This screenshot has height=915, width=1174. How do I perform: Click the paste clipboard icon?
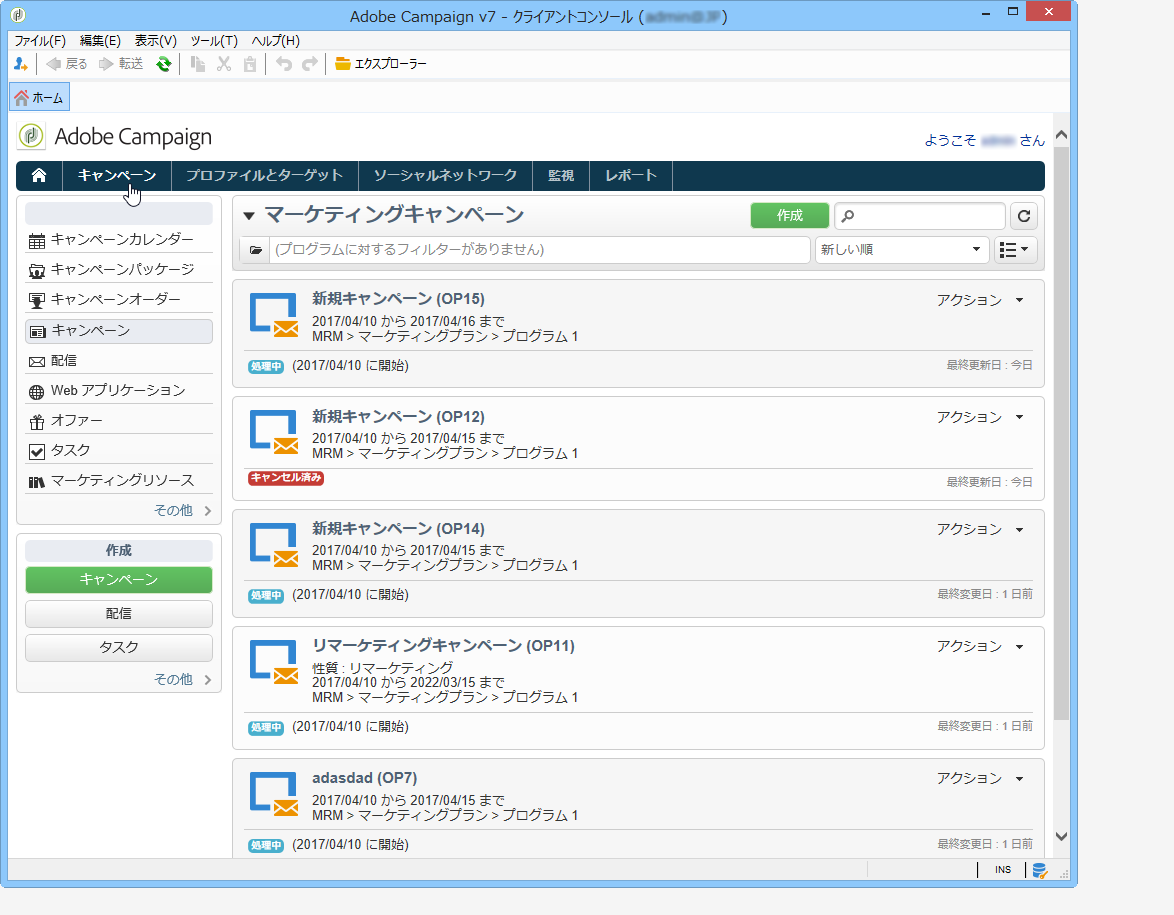coord(250,64)
